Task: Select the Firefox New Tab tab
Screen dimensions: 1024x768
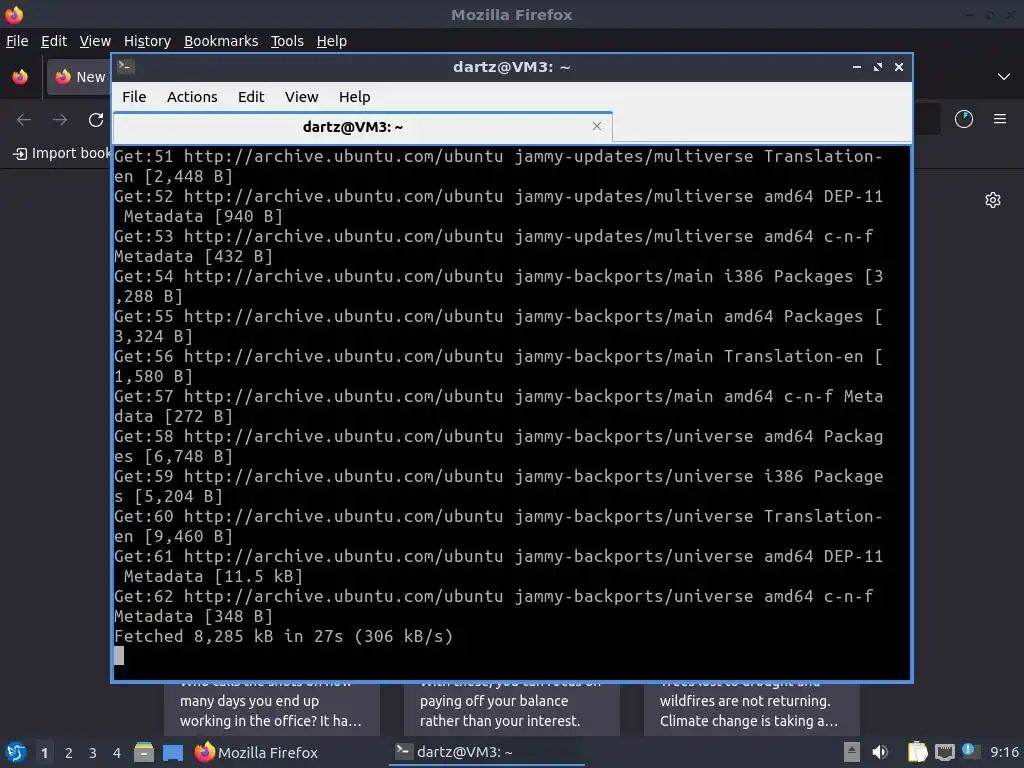Action: [x=78, y=77]
